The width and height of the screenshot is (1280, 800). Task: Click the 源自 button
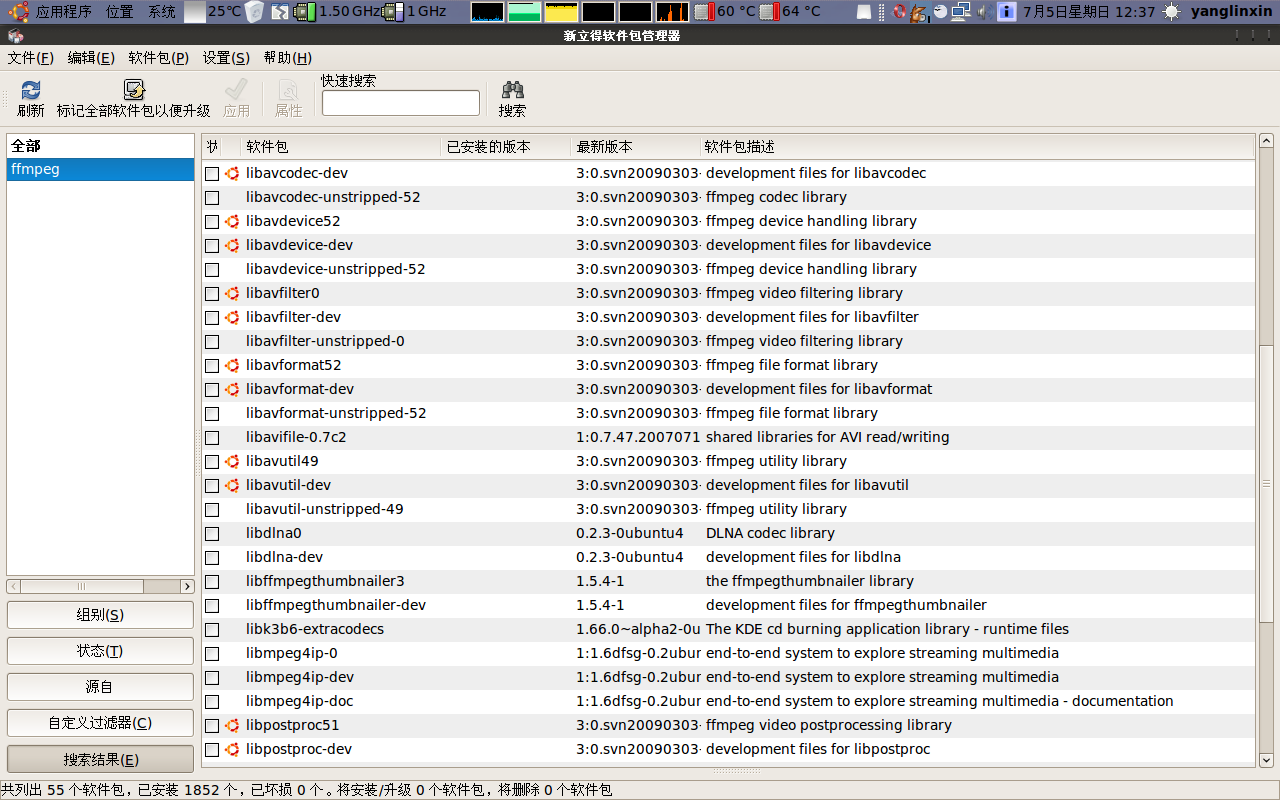100,687
